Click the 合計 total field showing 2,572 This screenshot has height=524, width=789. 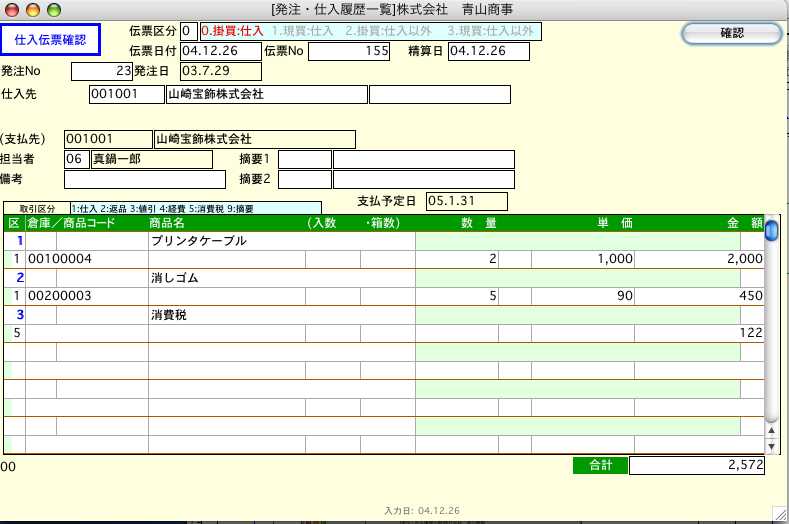coord(696,466)
